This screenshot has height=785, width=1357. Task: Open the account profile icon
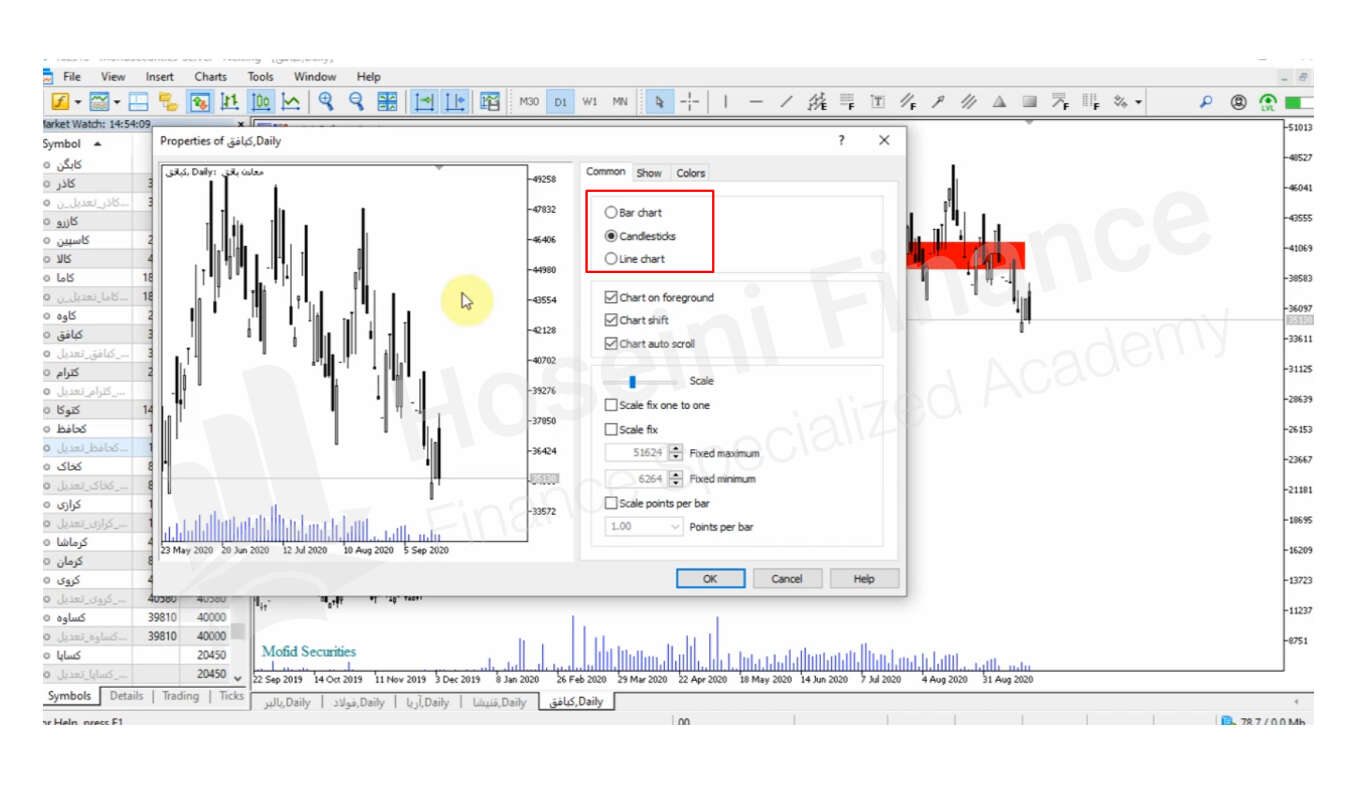coord(1239,102)
